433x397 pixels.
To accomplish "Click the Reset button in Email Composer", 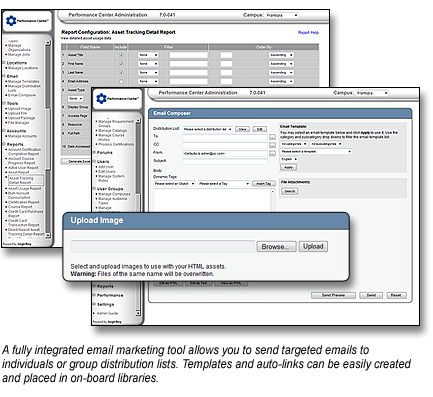I will click(396, 295).
